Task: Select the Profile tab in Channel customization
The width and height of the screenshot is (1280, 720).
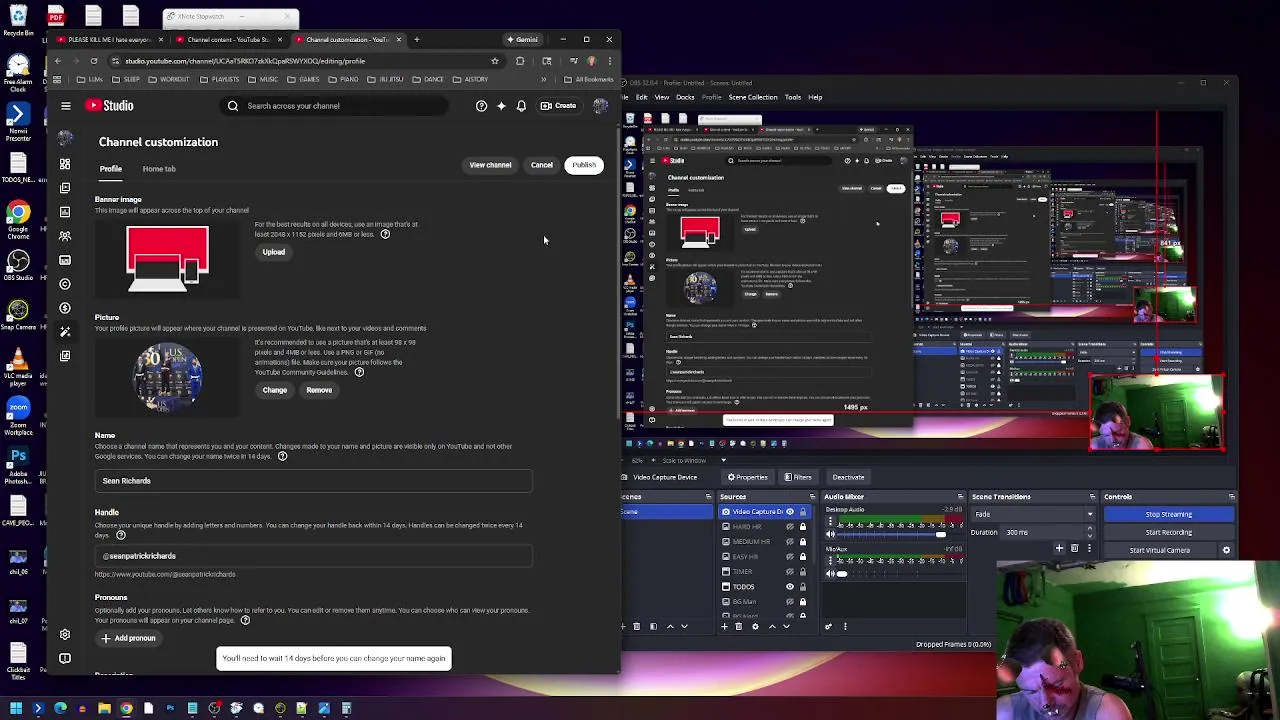Action: (x=111, y=169)
